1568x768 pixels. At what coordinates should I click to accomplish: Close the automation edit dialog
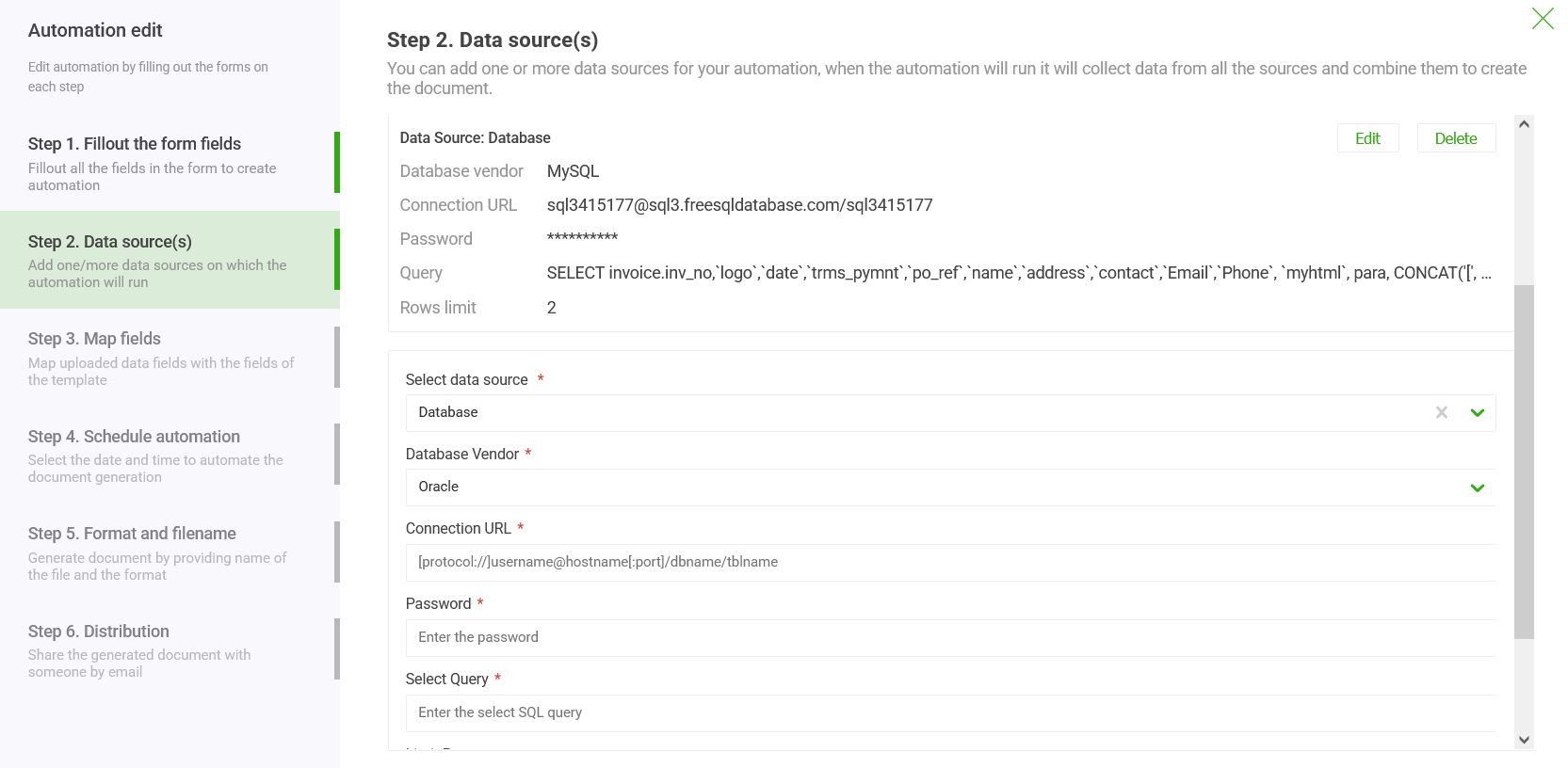point(1542,18)
